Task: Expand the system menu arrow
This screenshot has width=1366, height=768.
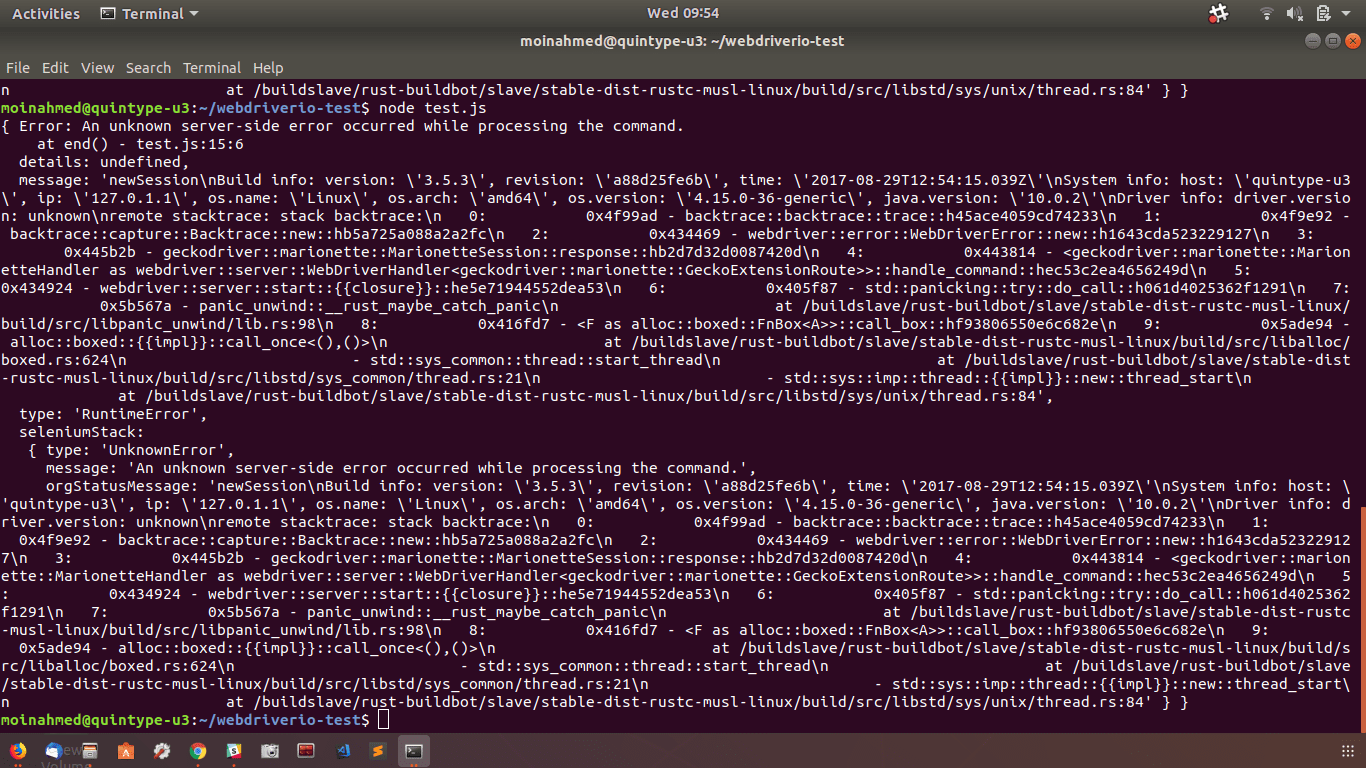Action: tap(1347, 14)
